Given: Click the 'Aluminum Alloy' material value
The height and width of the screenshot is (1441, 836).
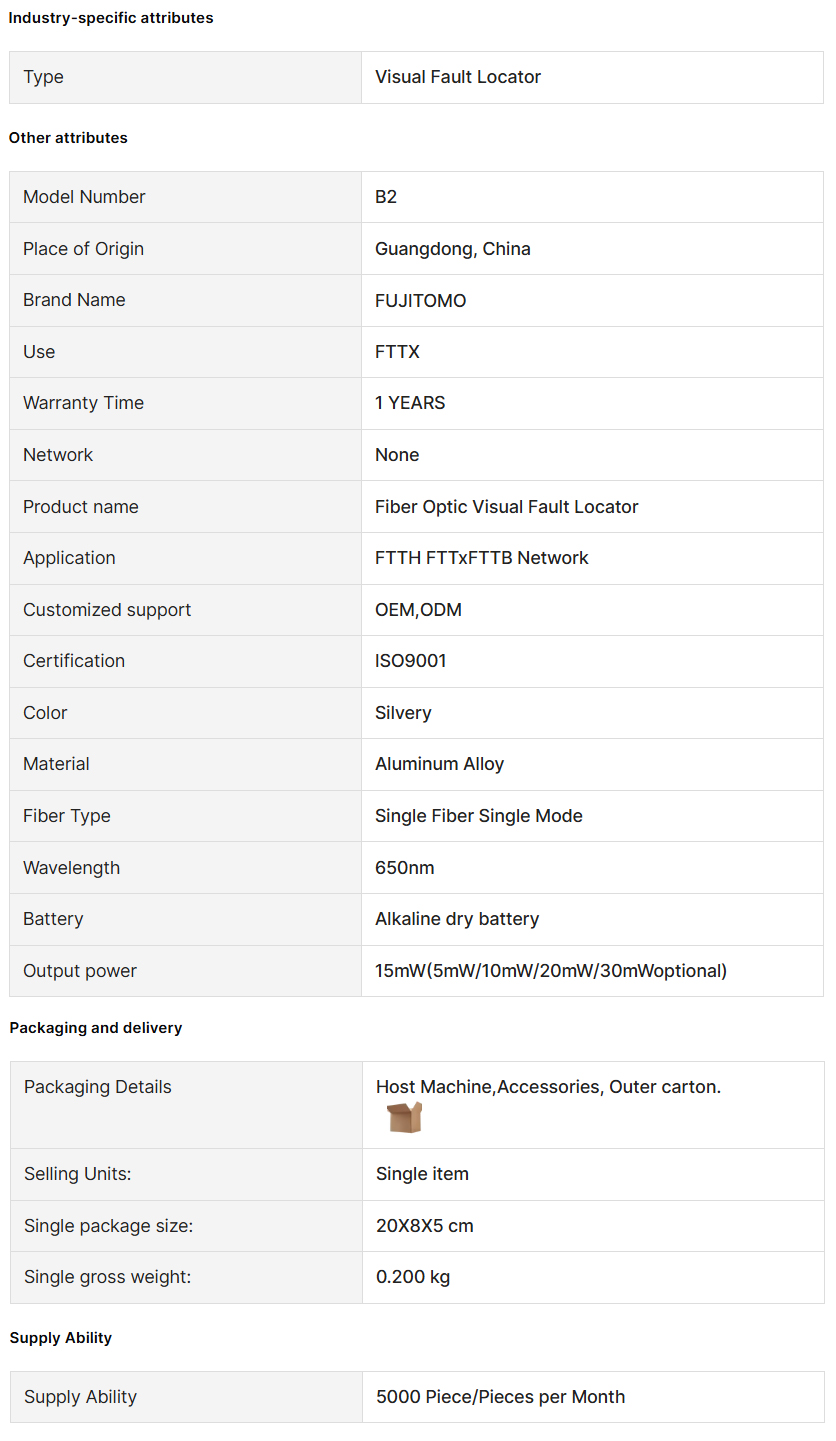Looking at the screenshot, I should [440, 764].
